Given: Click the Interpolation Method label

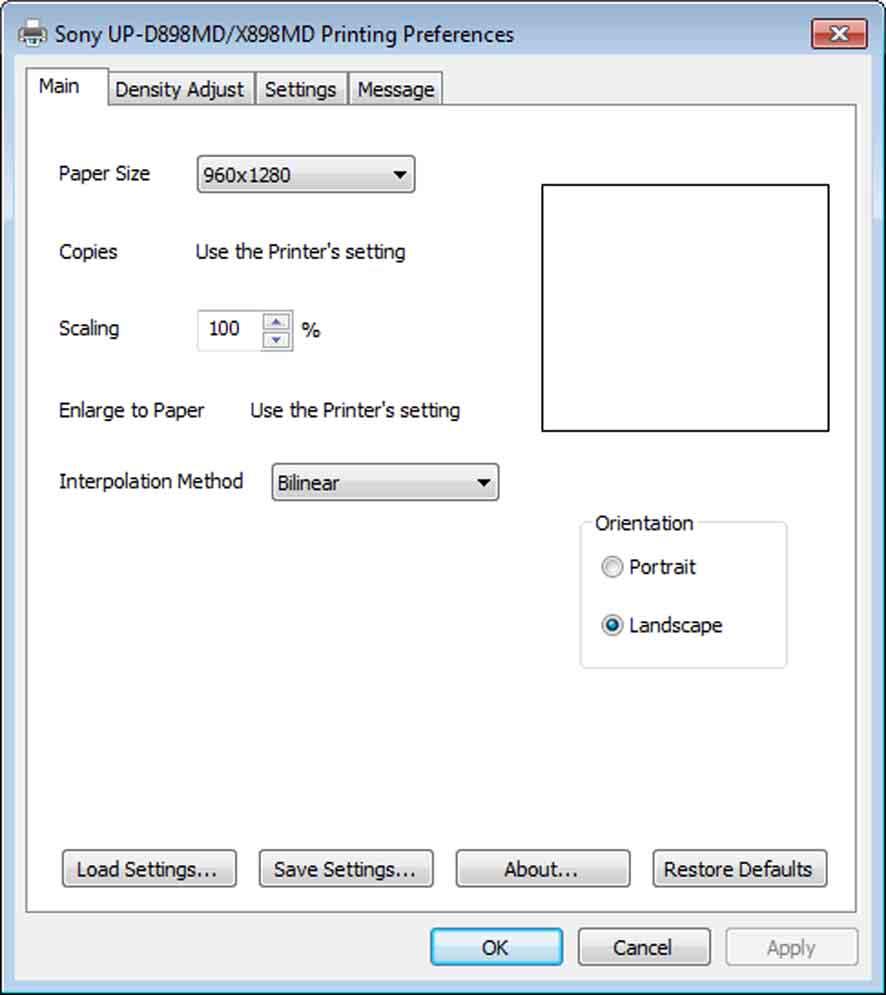Looking at the screenshot, I should pyautogui.click(x=151, y=481).
